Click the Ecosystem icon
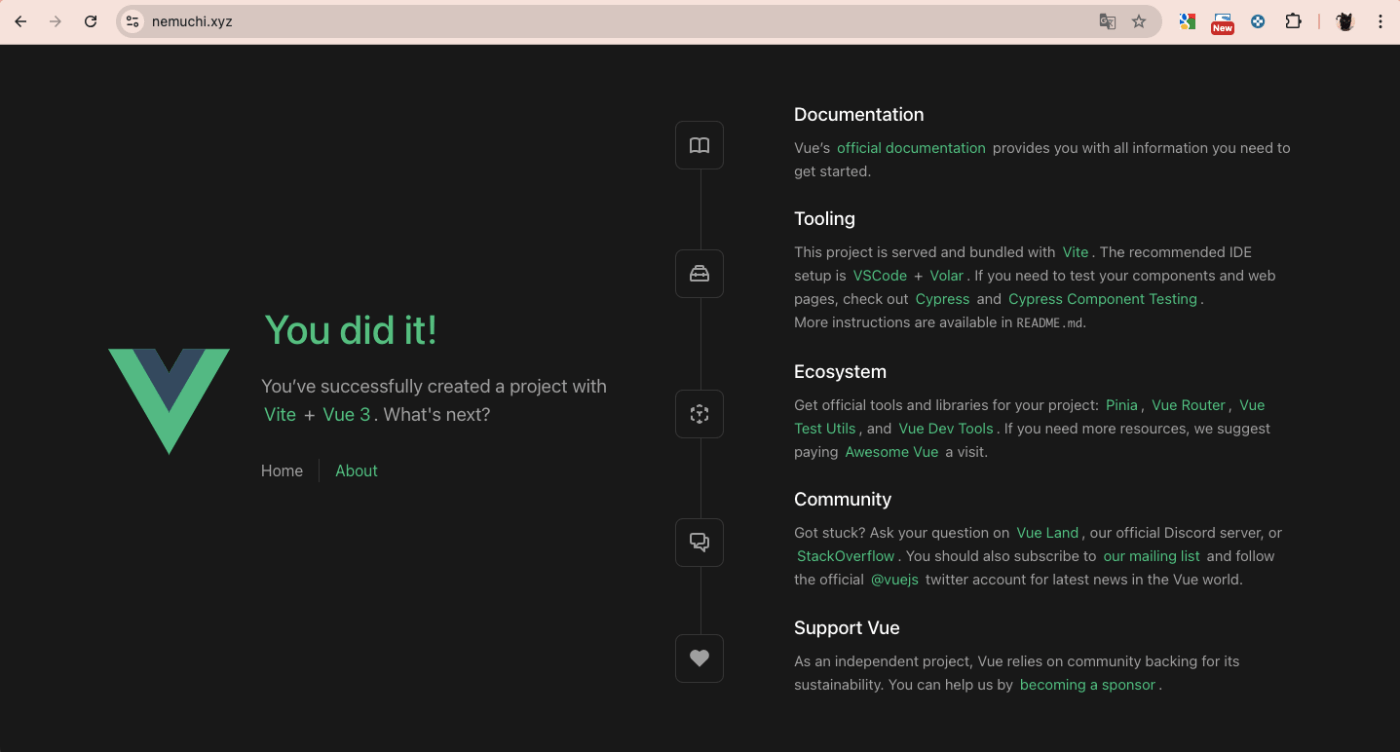The image size is (1400, 752). click(x=699, y=413)
